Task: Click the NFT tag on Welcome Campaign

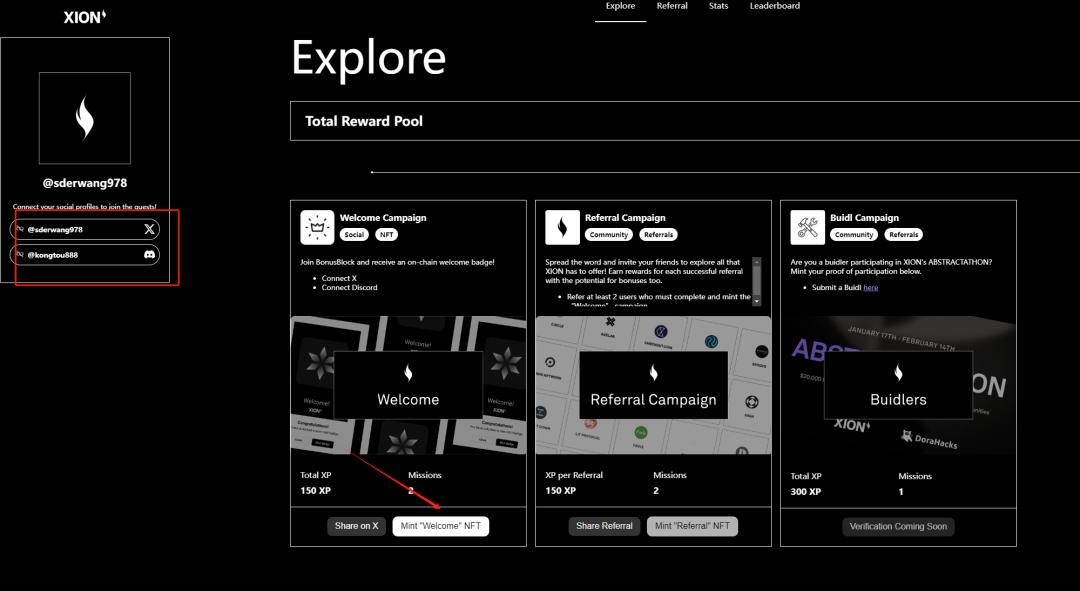Action: (387, 235)
